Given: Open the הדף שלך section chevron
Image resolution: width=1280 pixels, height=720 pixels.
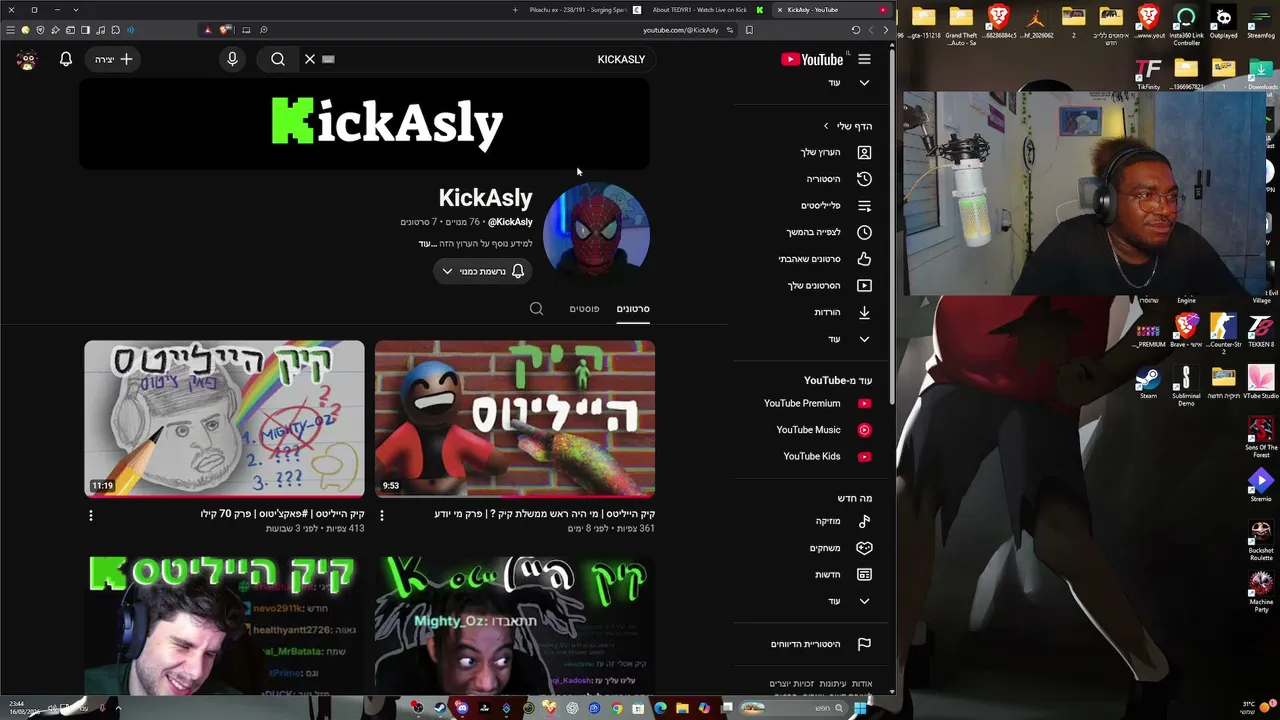Looking at the screenshot, I should [x=826, y=126].
